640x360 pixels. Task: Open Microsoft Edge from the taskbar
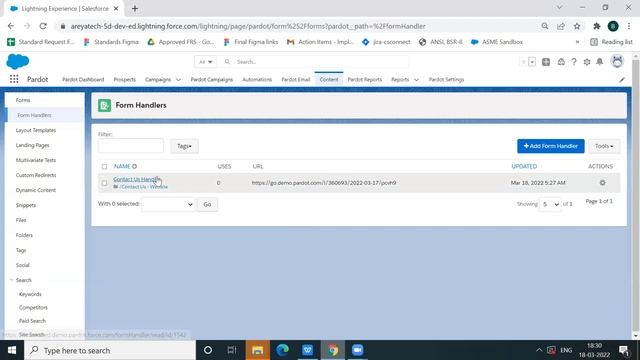pos(282,350)
